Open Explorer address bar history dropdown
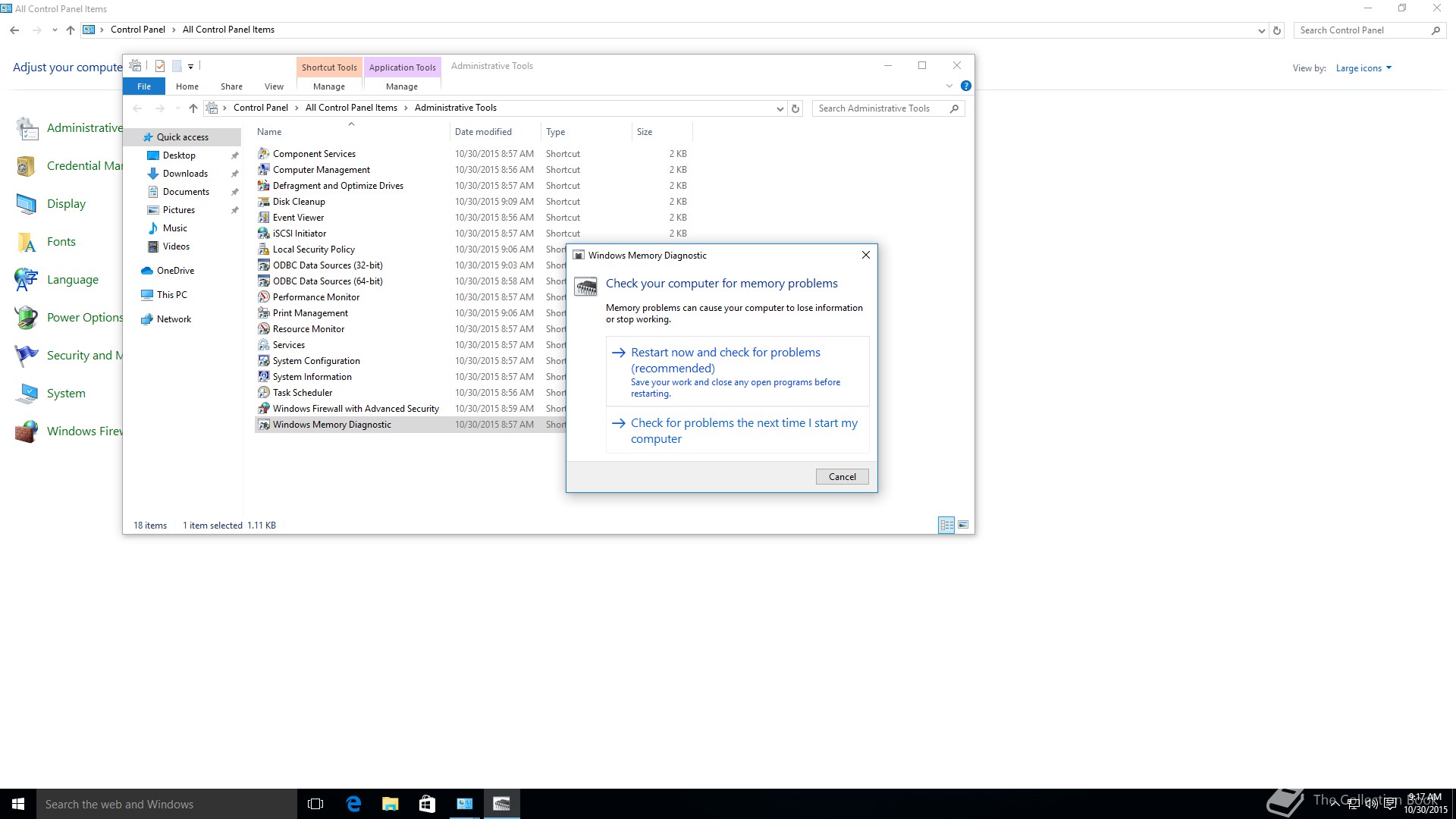Viewport: 1456px width, 819px height. tap(780, 108)
